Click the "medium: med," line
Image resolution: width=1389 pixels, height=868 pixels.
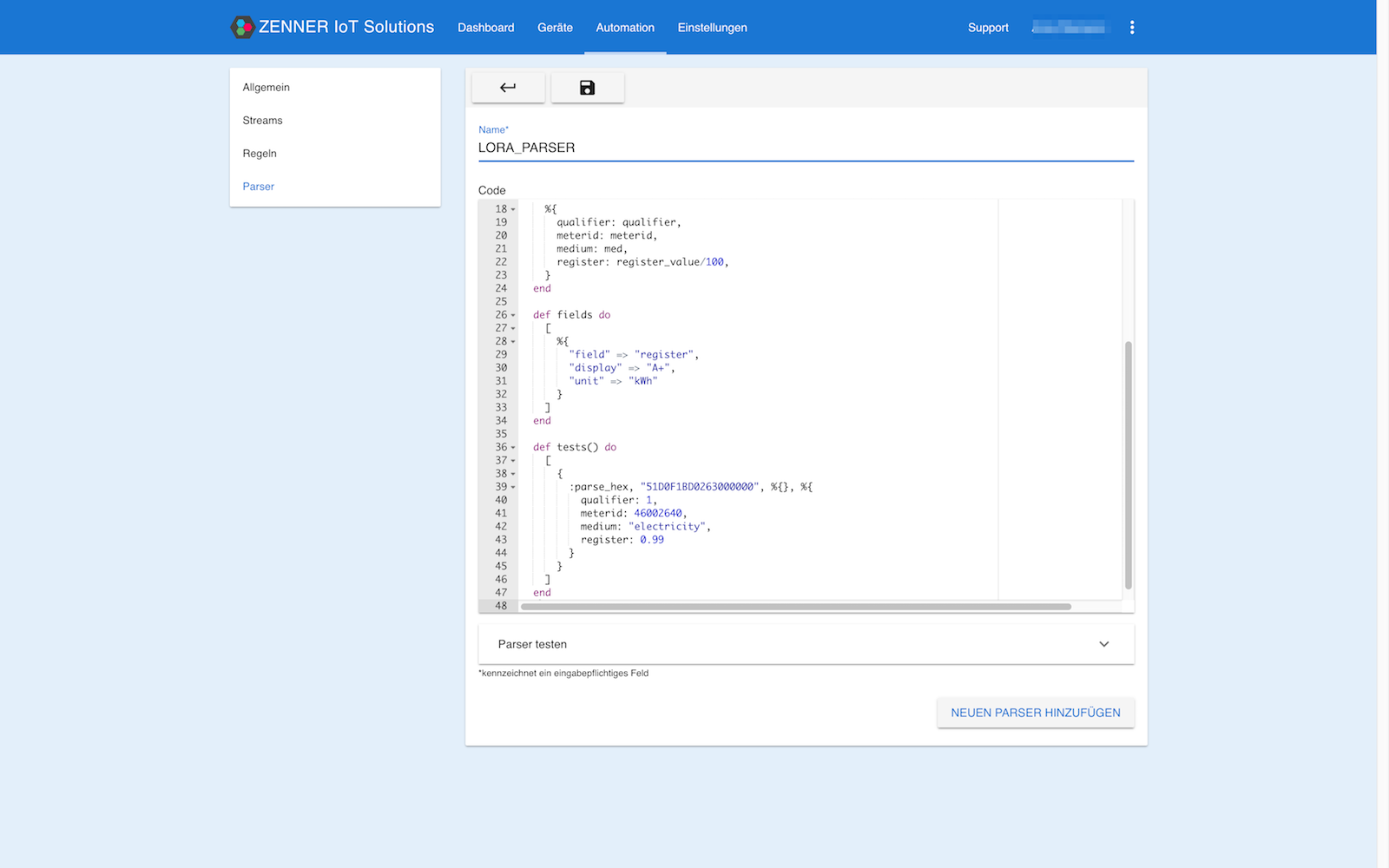click(x=592, y=249)
